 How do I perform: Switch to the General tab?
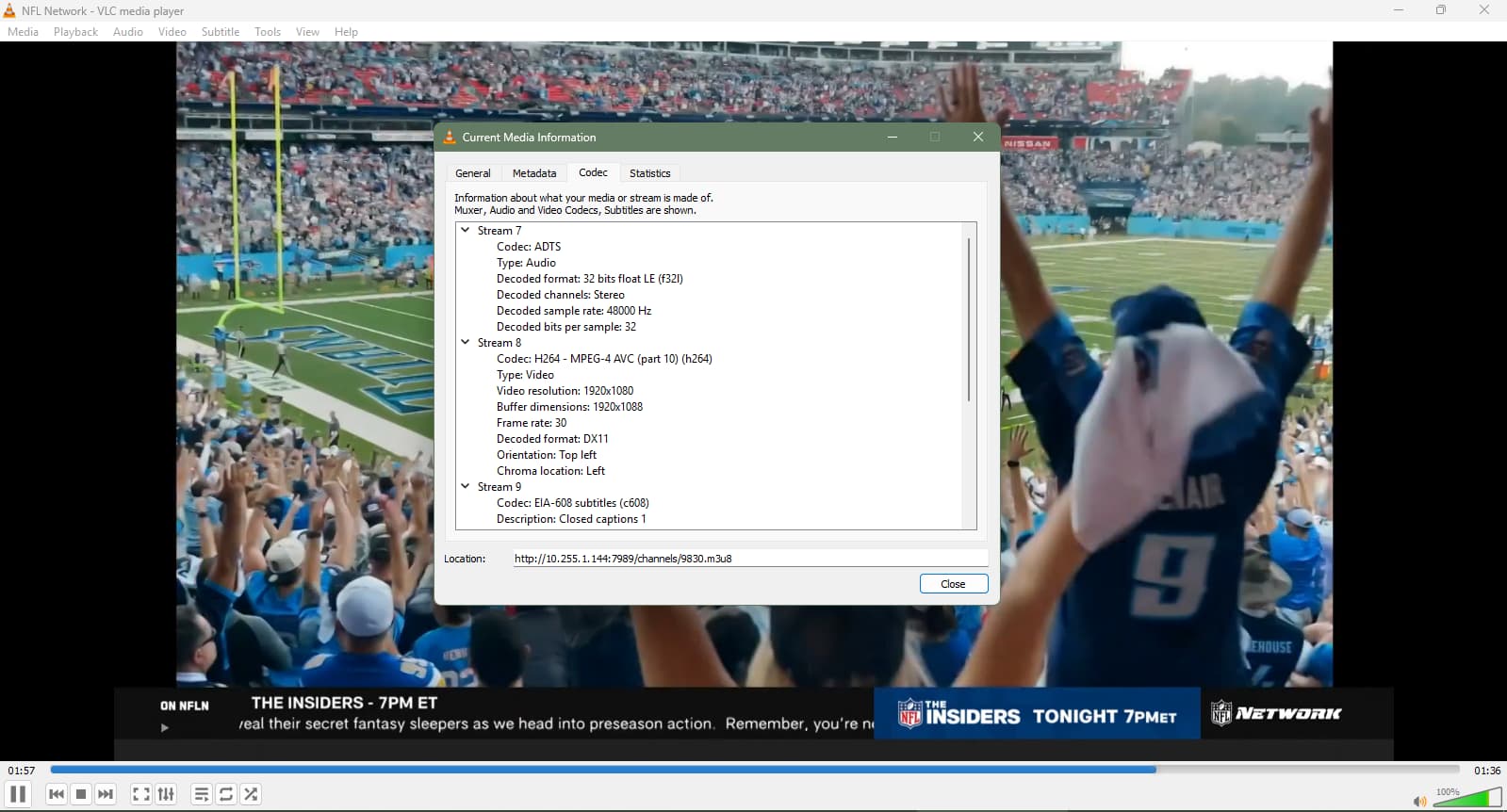pos(473,173)
